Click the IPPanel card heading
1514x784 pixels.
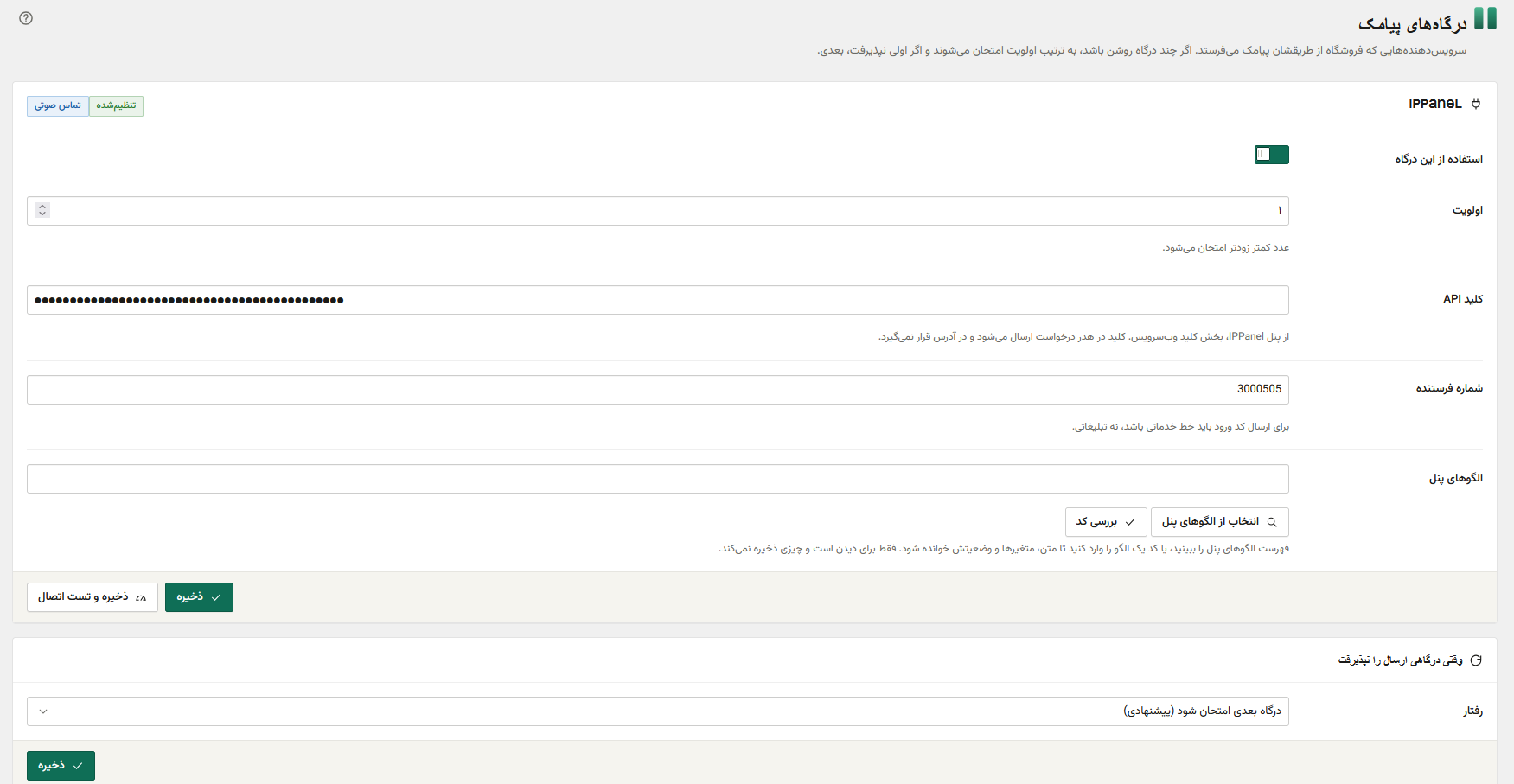tap(1435, 104)
